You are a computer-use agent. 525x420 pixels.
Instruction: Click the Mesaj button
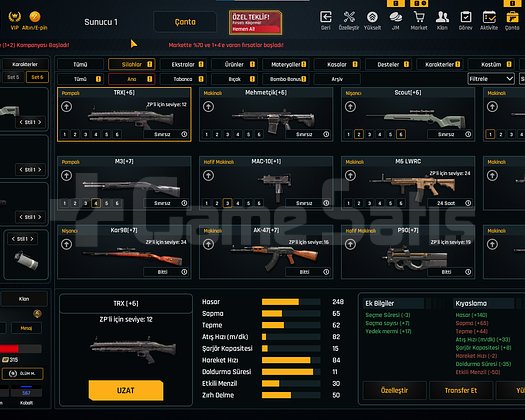tap(26, 328)
